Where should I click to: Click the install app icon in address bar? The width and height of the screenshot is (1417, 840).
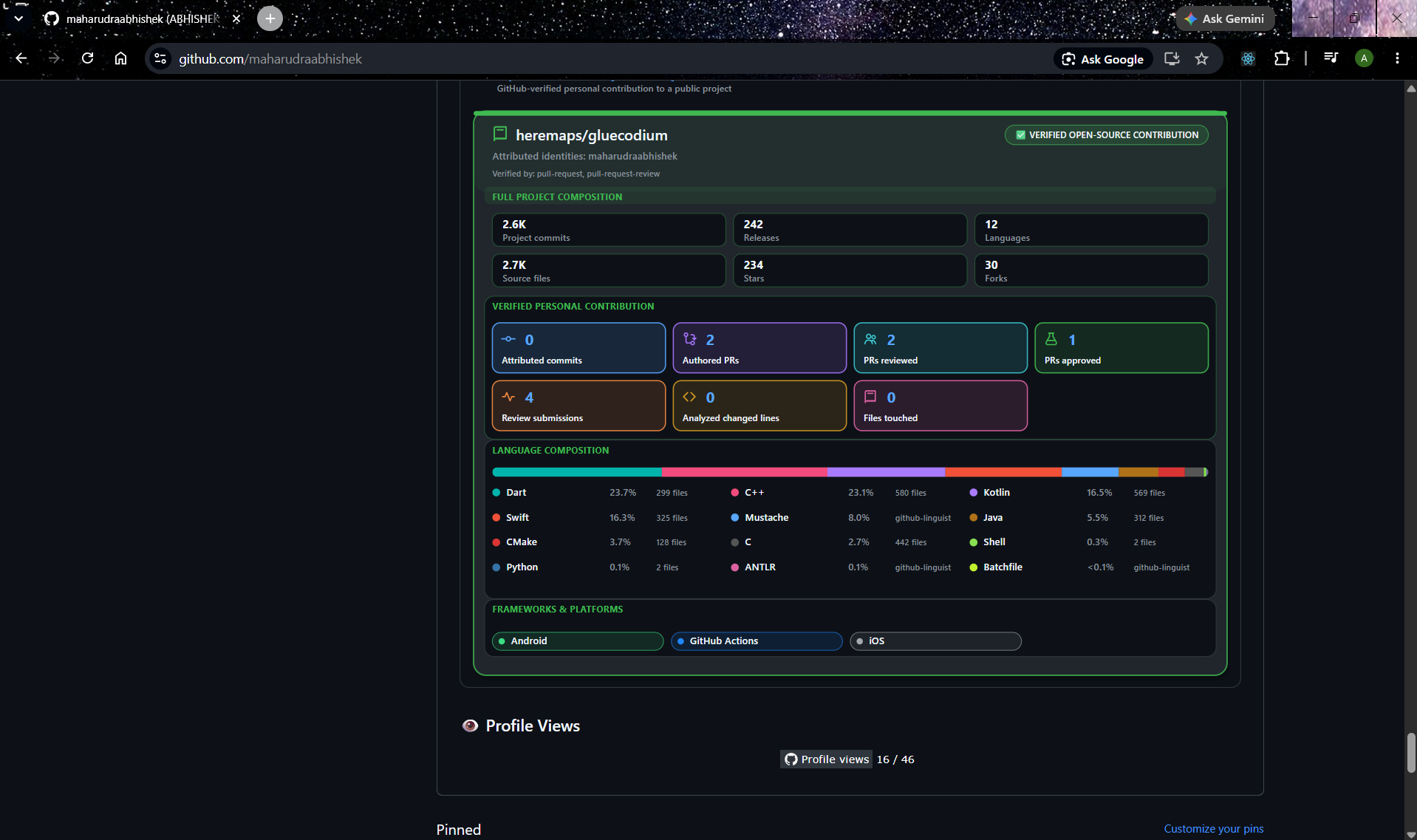(1172, 58)
